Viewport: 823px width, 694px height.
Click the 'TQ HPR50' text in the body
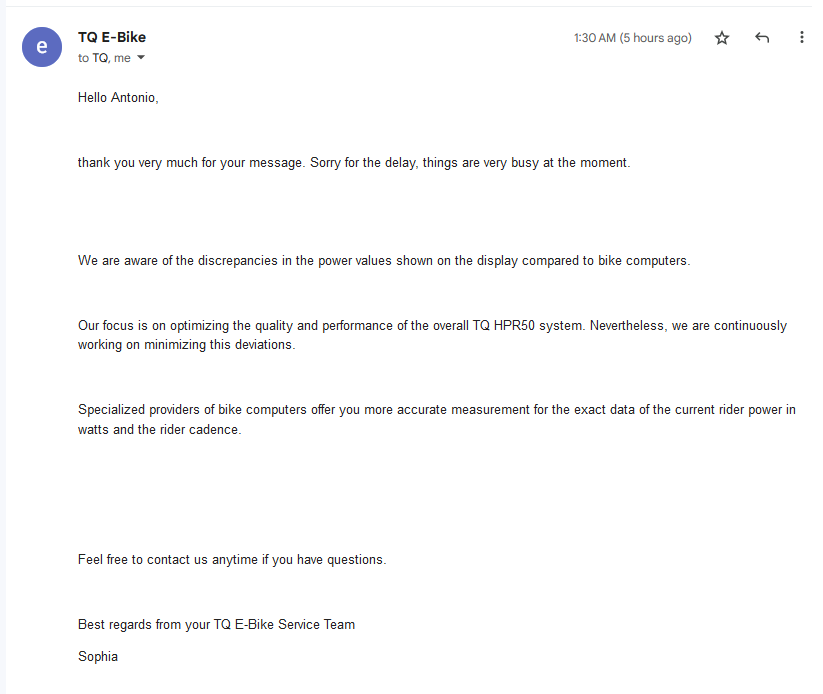(503, 326)
